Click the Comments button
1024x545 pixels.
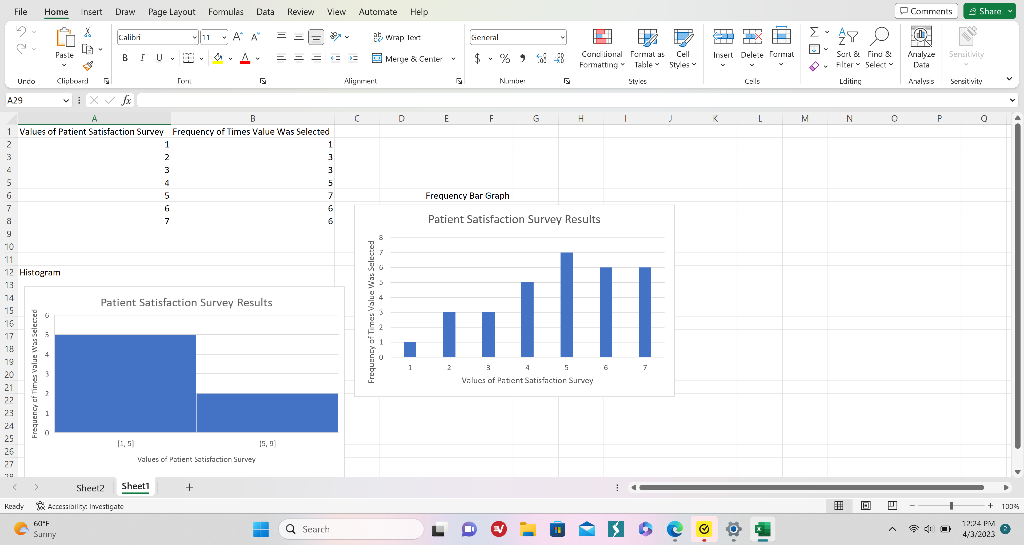[x=926, y=11]
